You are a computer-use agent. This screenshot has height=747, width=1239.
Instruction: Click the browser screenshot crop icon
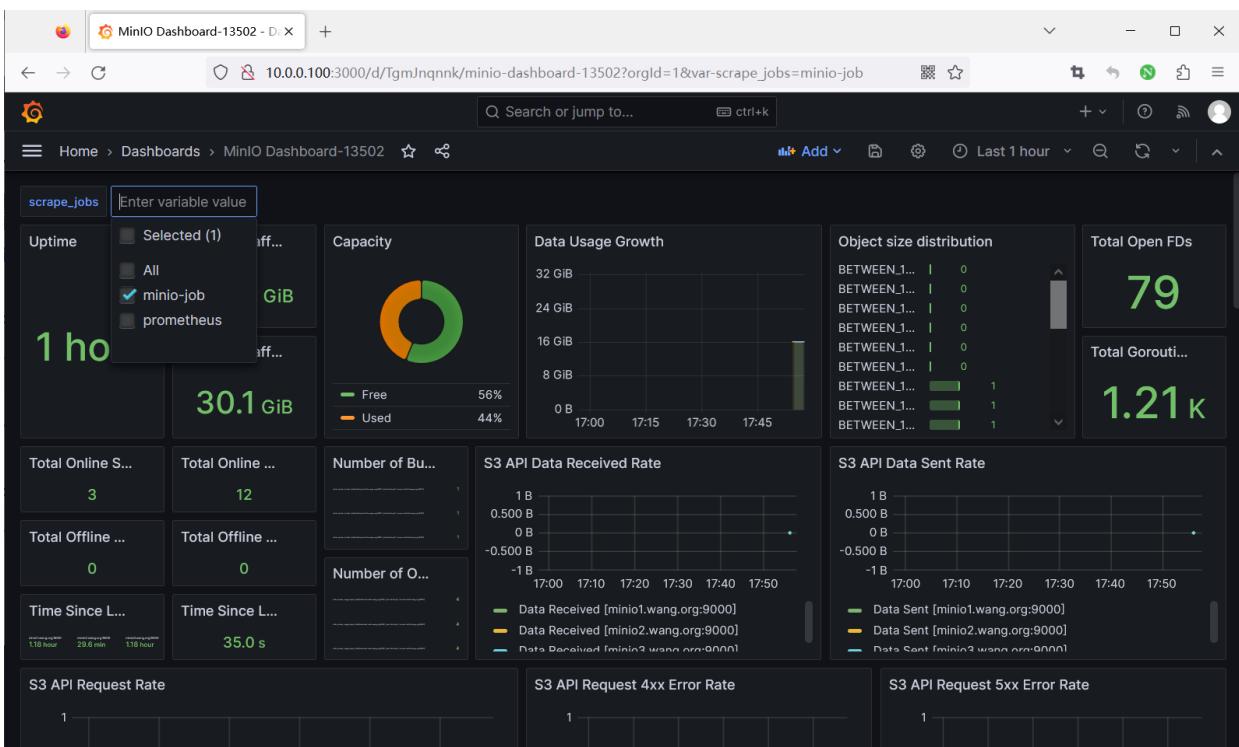click(x=1079, y=72)
